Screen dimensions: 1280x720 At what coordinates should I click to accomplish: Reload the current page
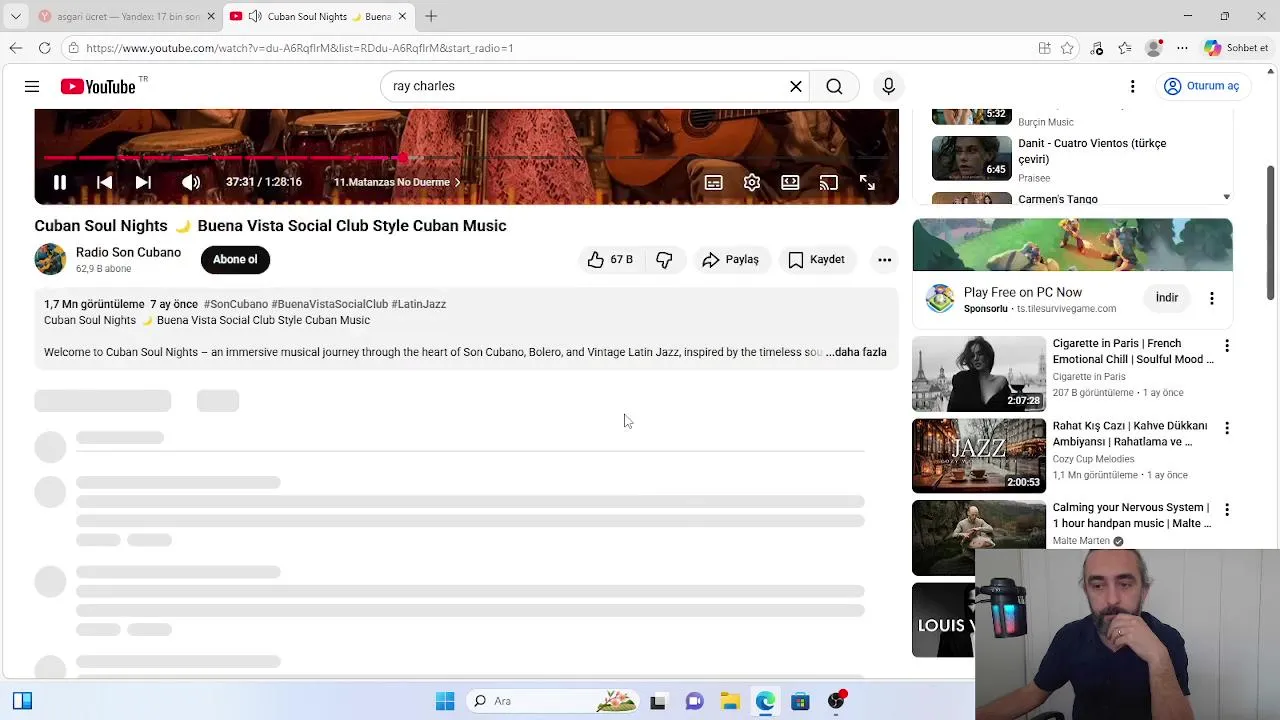click(45, 48)
